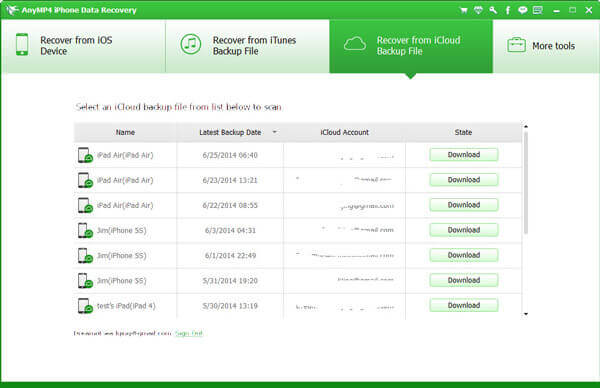Select the date cell 6/23/2014 13:21
Image resolution: width=600 pixels, height=388 pixels.
[x=230, y=180]
